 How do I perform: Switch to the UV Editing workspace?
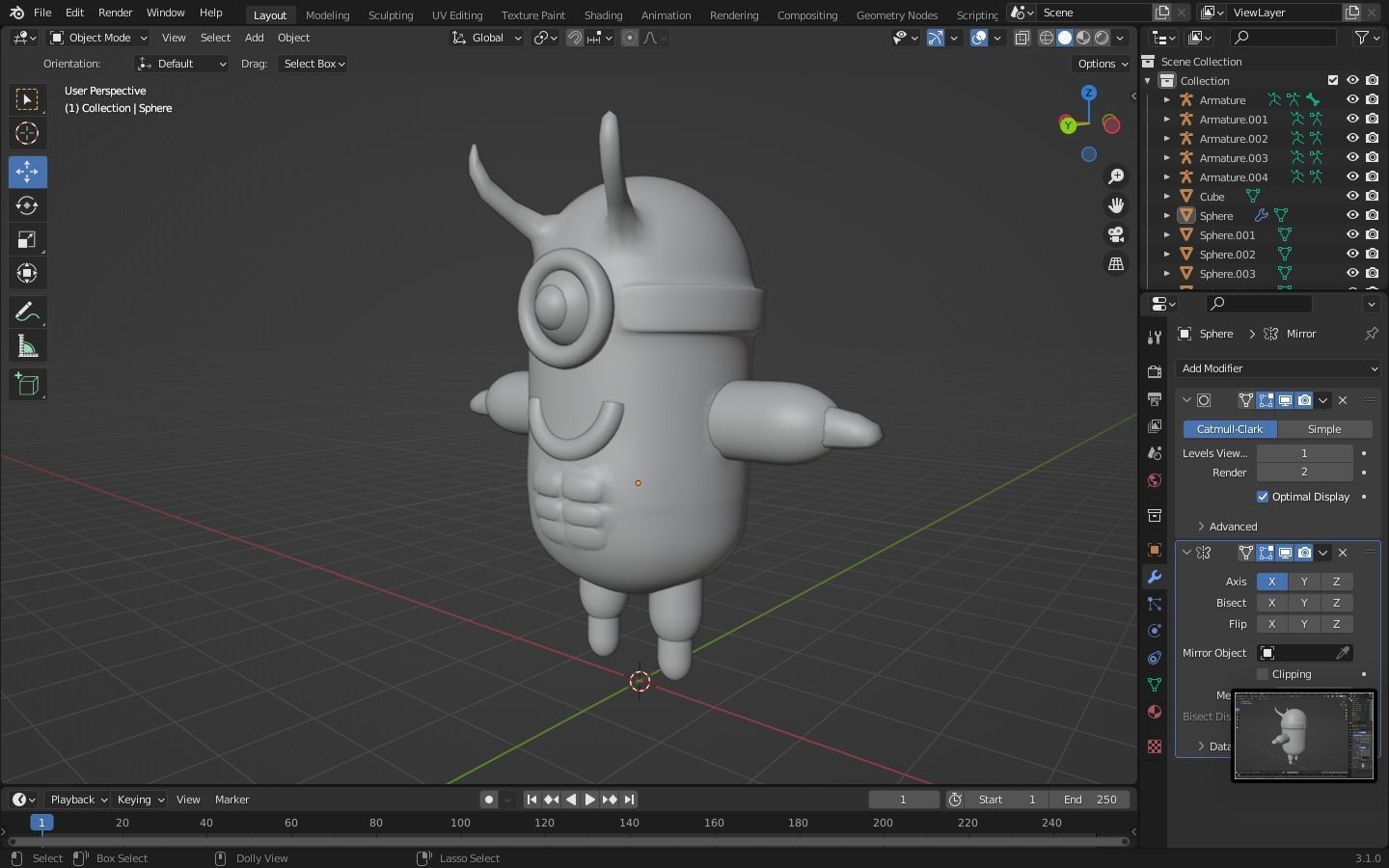457,14
